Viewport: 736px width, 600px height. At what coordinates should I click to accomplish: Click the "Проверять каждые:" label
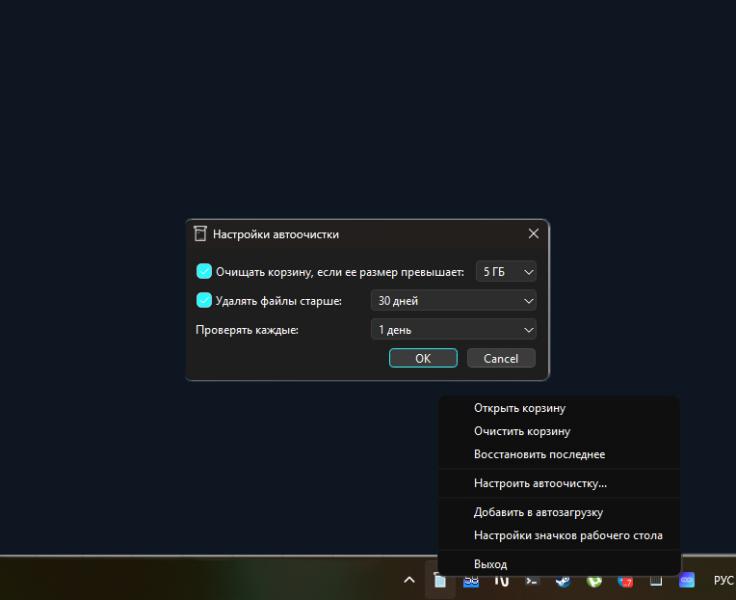pyautogui.click(x=247, y=330)
